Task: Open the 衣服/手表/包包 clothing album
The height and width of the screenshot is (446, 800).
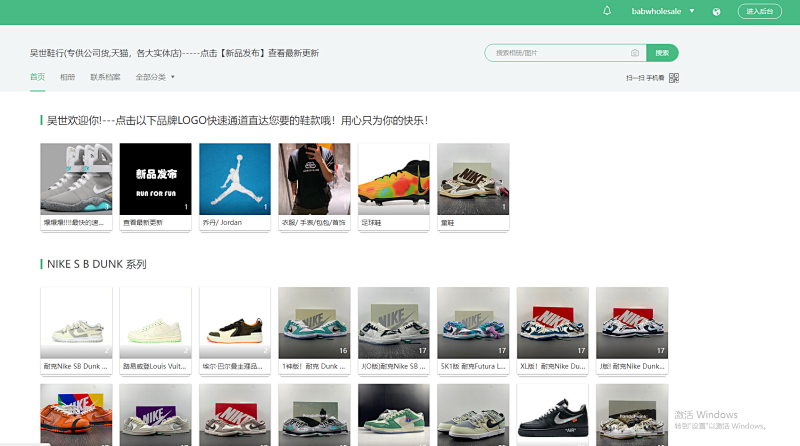Action: coord(314,179)
